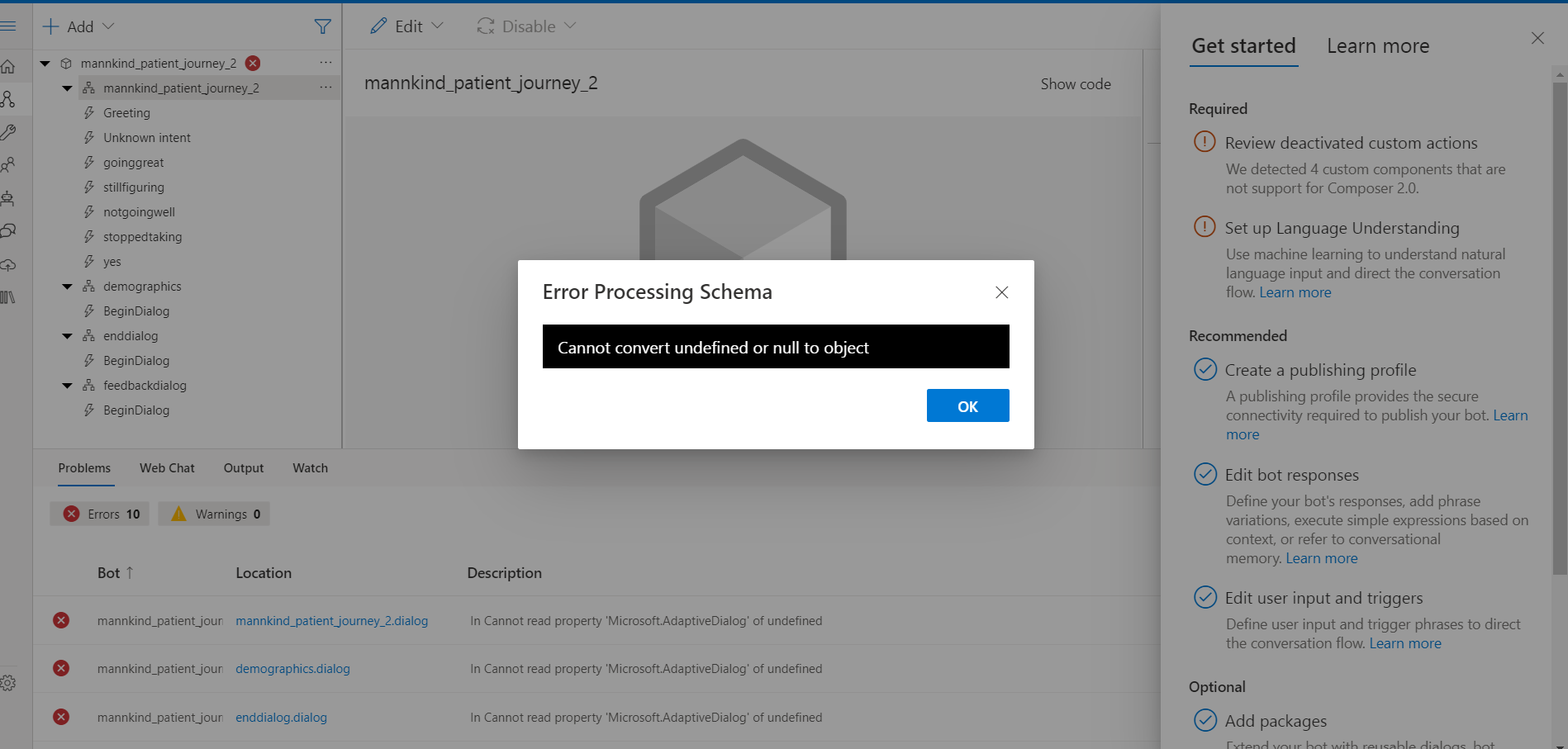Click OK in the Error Processing Schema dialog

(967, 405)
